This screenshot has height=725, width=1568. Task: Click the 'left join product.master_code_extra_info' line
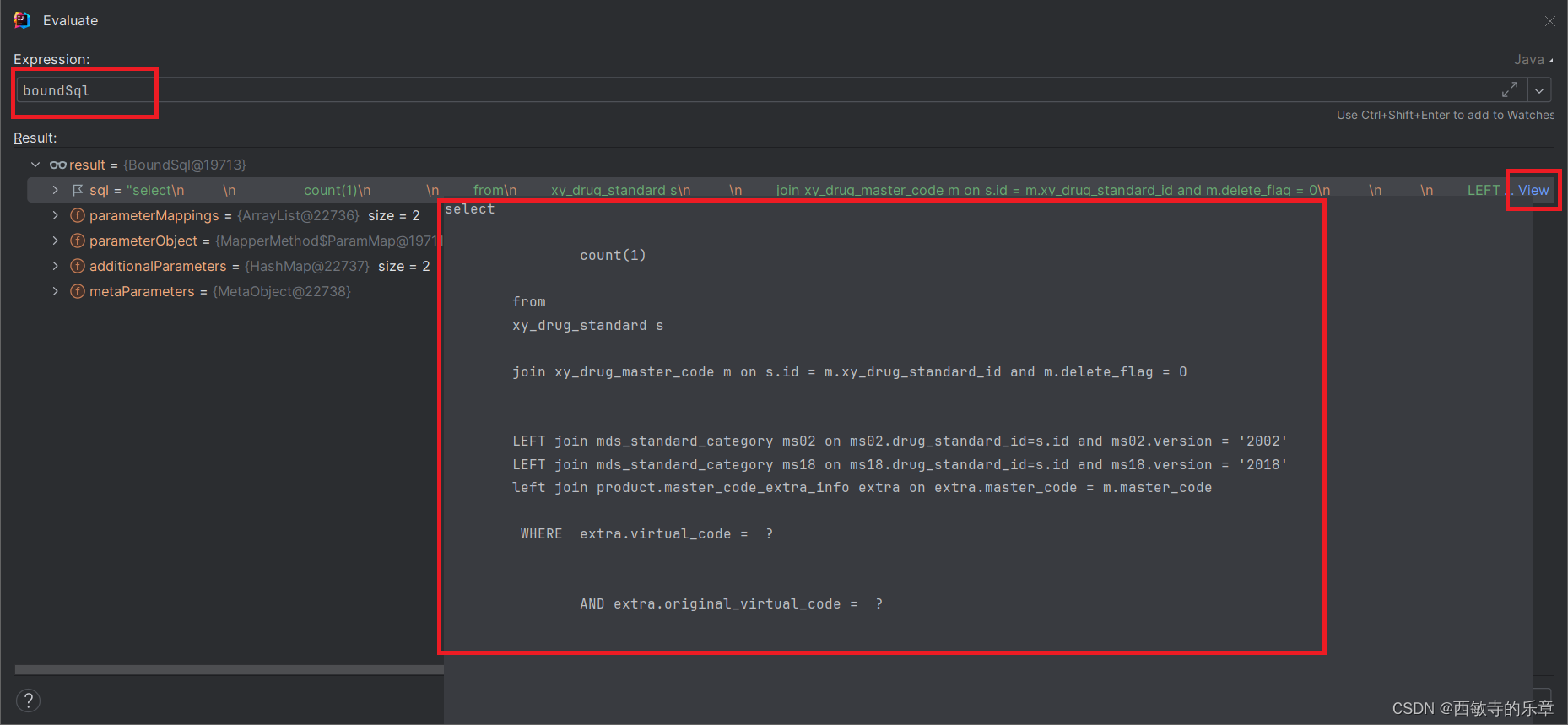coord(862,487)
